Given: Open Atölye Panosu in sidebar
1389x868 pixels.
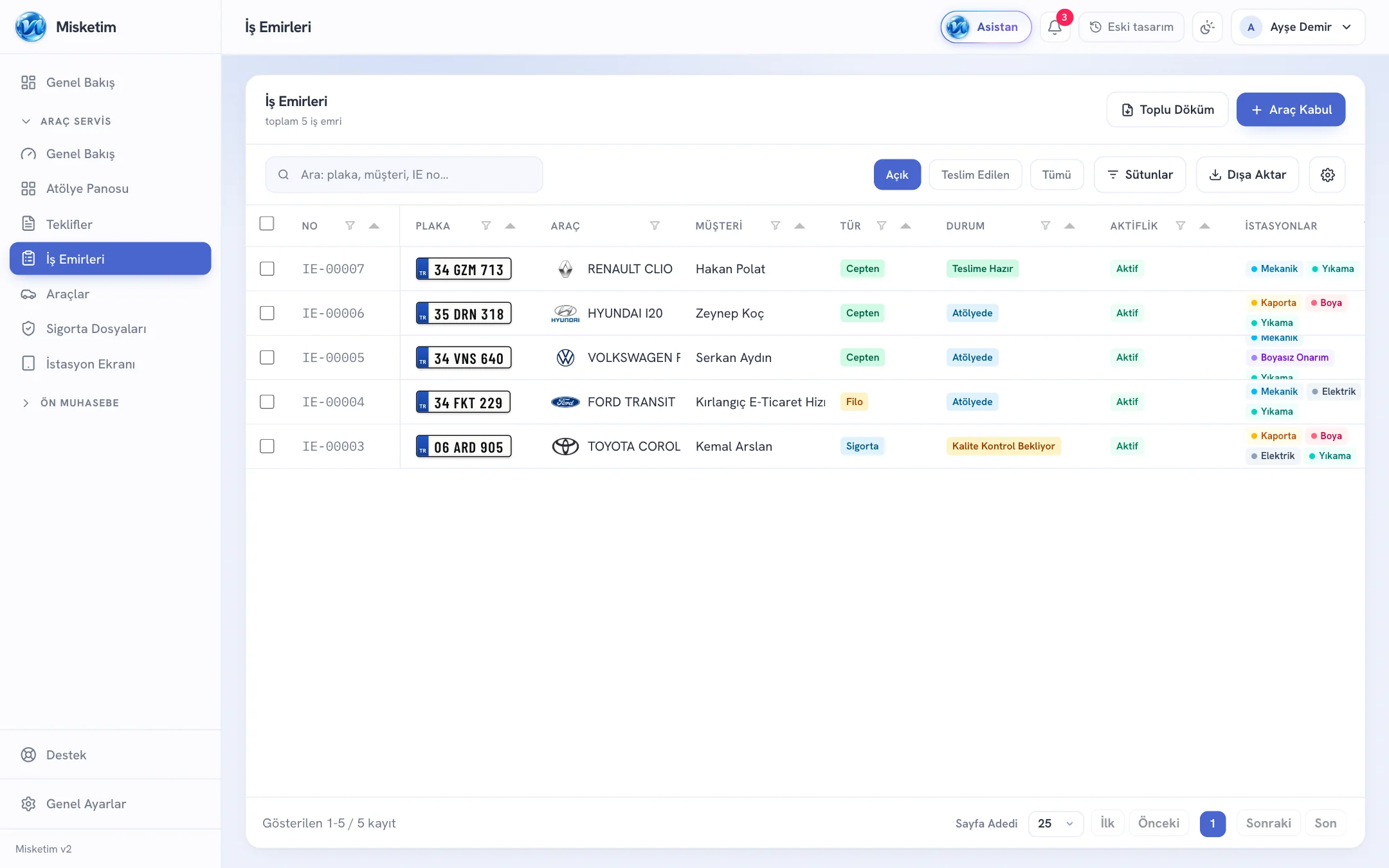Looking at the screenshot, I should [x=110, y=189].
